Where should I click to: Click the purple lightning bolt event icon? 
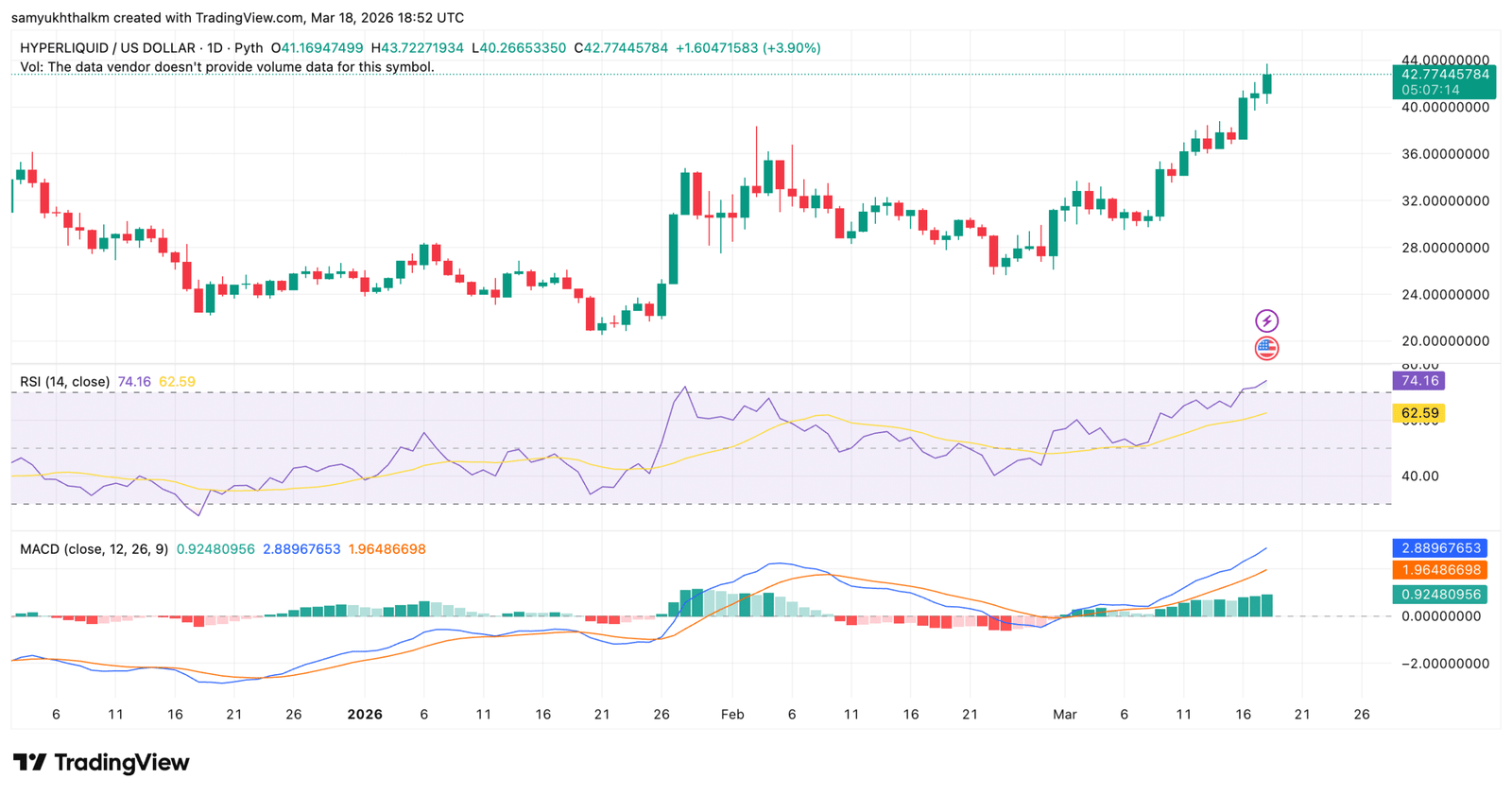pyautogui.click(x=1266, y=321)
